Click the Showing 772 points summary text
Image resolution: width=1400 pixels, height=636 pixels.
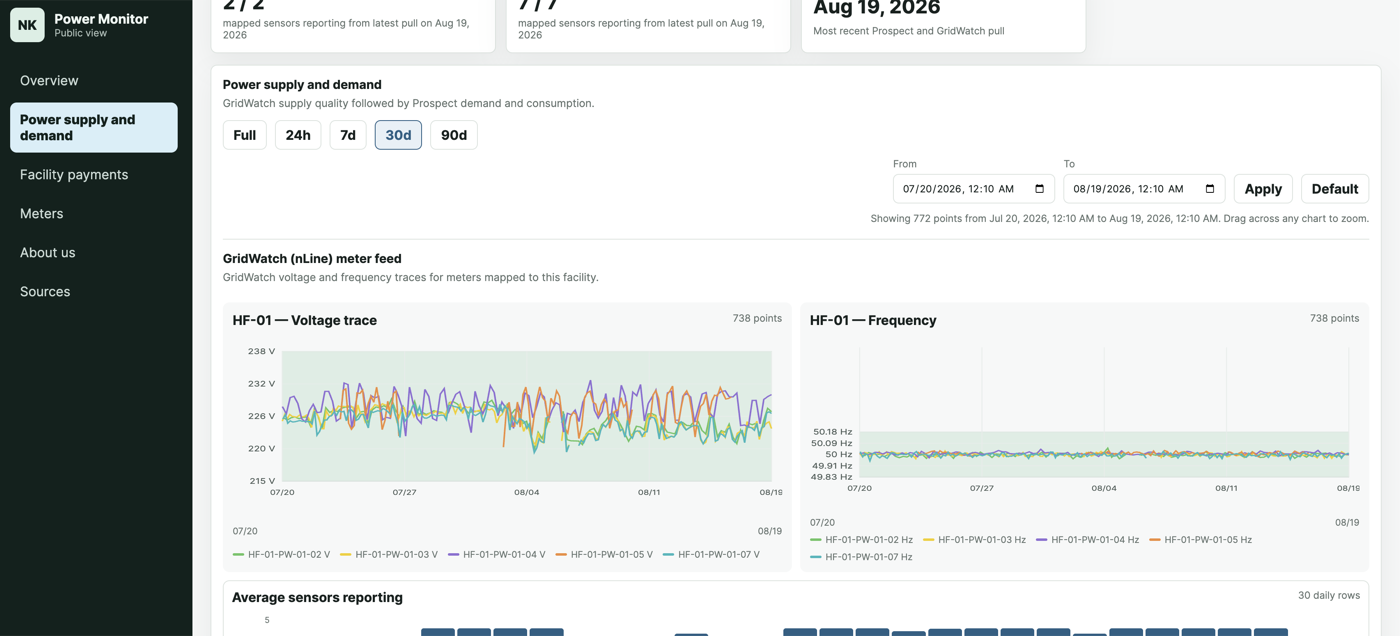click(1119, 219)
